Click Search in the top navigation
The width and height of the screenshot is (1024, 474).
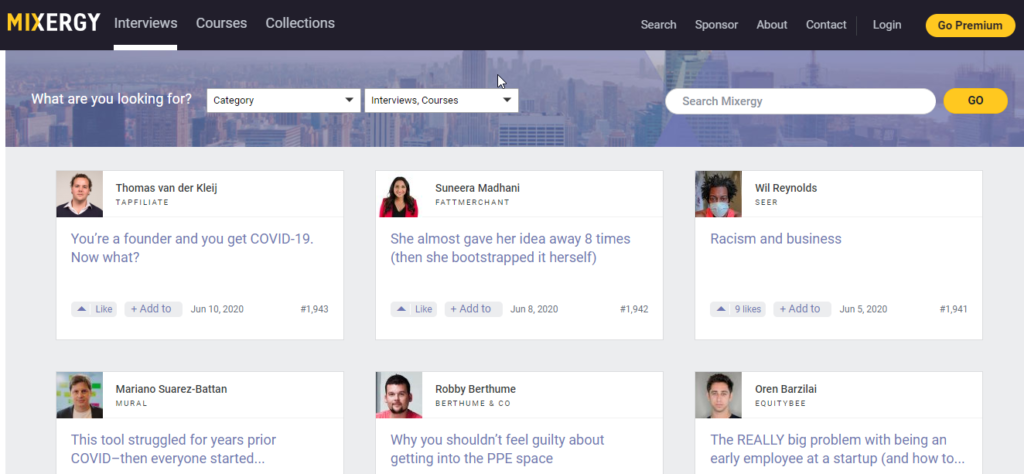click(x=658, y=25)
